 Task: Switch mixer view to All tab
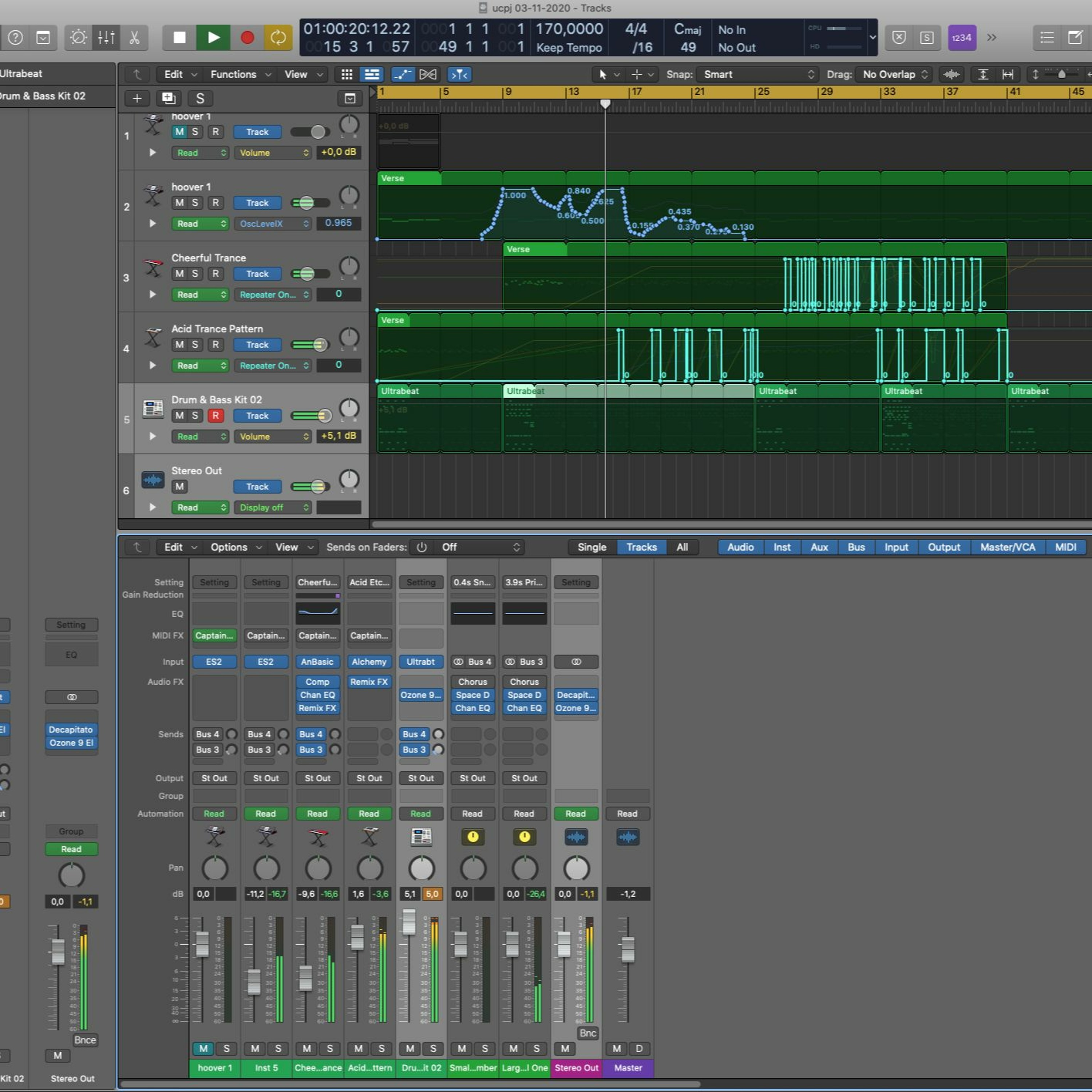682,547
